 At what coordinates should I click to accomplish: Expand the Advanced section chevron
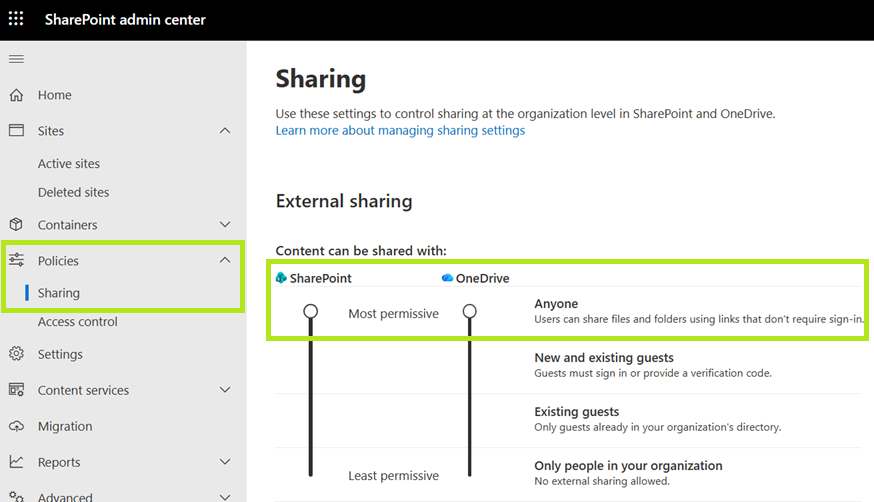point(225,496)
